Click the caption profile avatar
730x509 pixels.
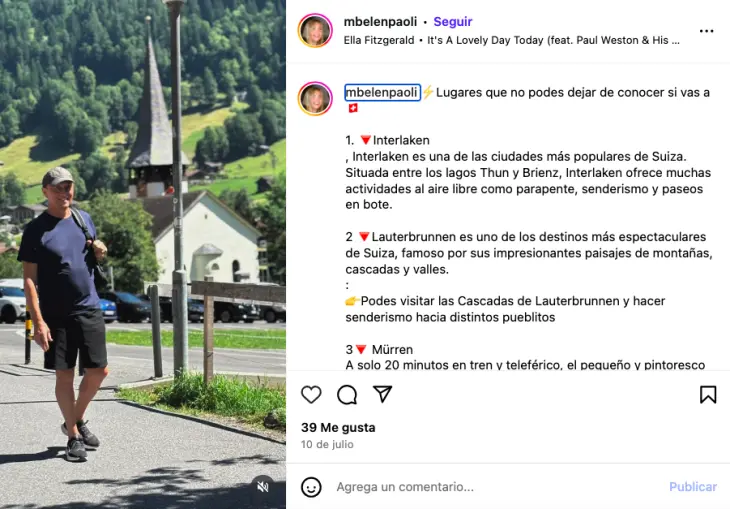pos(315,98)
